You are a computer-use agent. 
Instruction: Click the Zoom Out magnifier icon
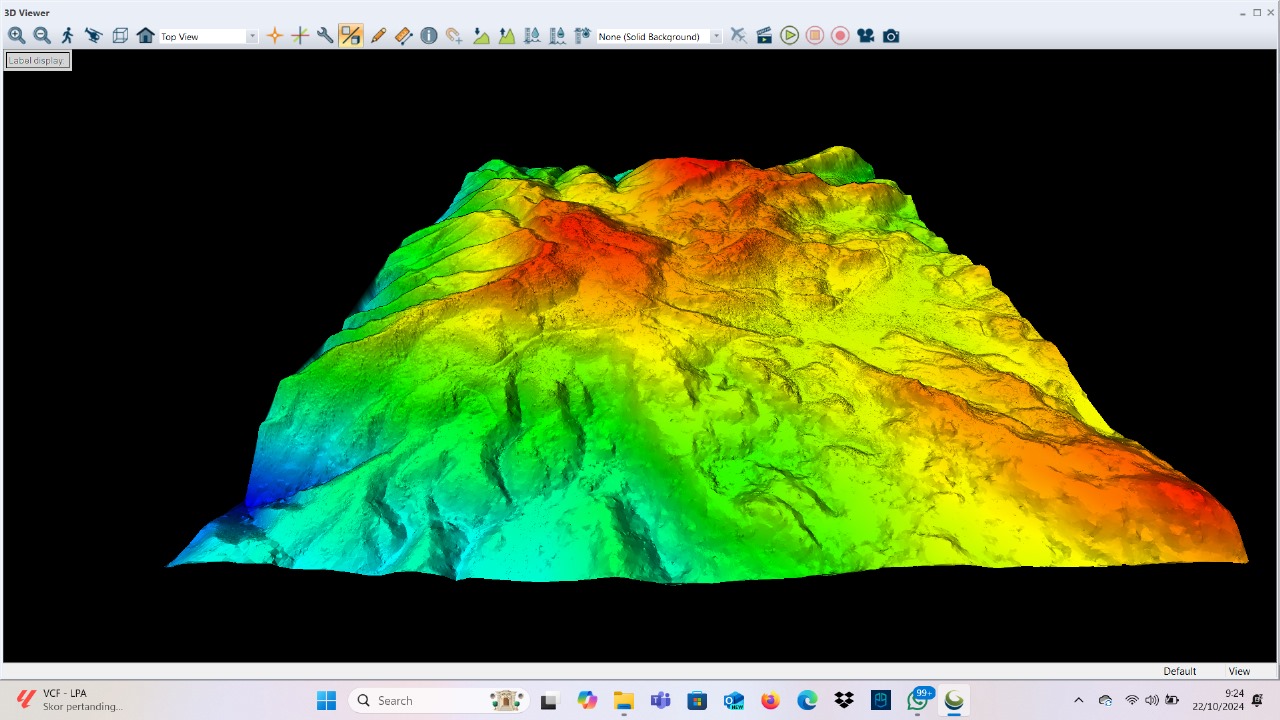tap(42, 36)
